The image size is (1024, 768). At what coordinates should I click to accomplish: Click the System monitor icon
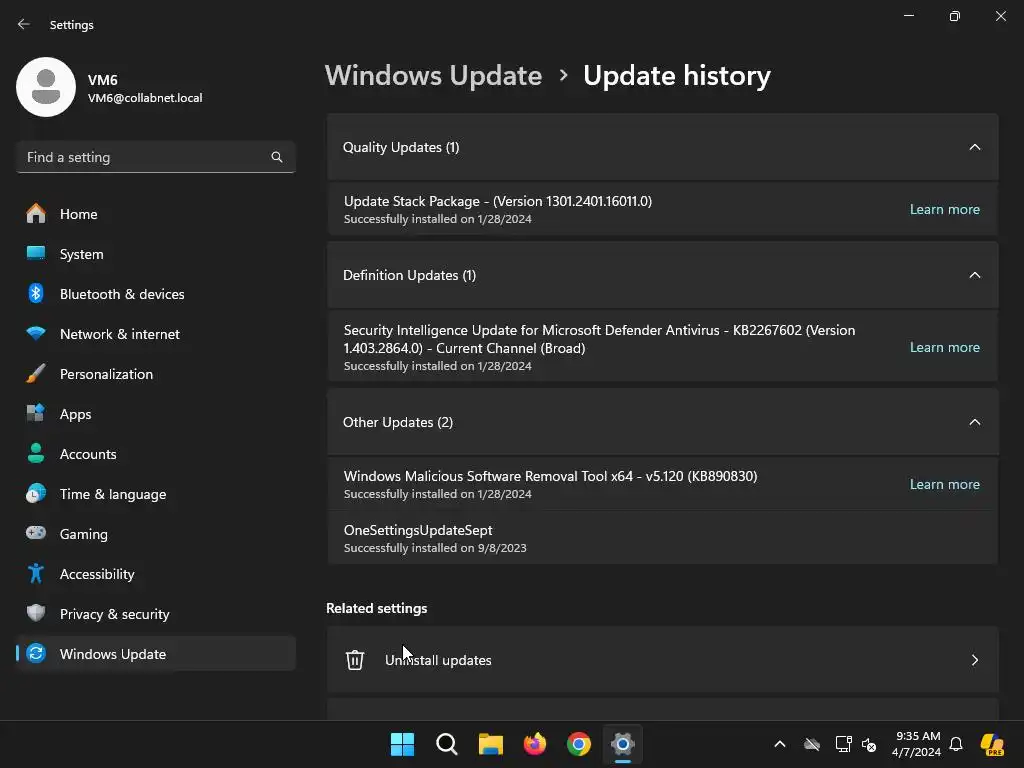(x=36, y=253)
